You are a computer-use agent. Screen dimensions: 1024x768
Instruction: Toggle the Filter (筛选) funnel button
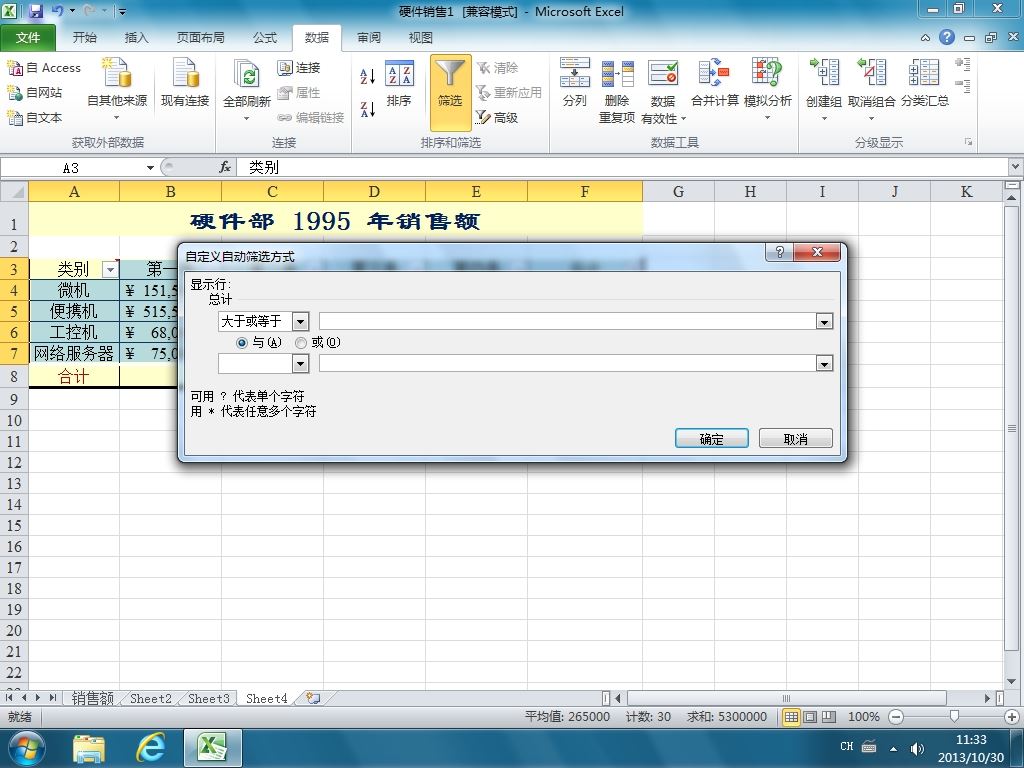[450, 91]
